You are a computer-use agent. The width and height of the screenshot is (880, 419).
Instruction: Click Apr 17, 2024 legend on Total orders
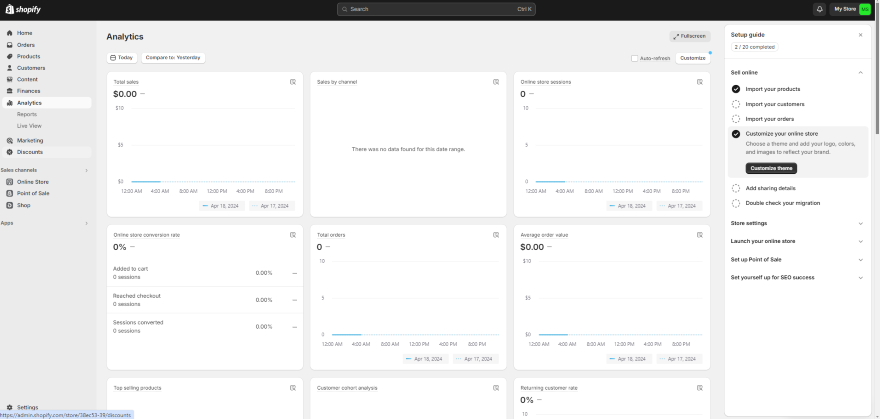(475, 359)
